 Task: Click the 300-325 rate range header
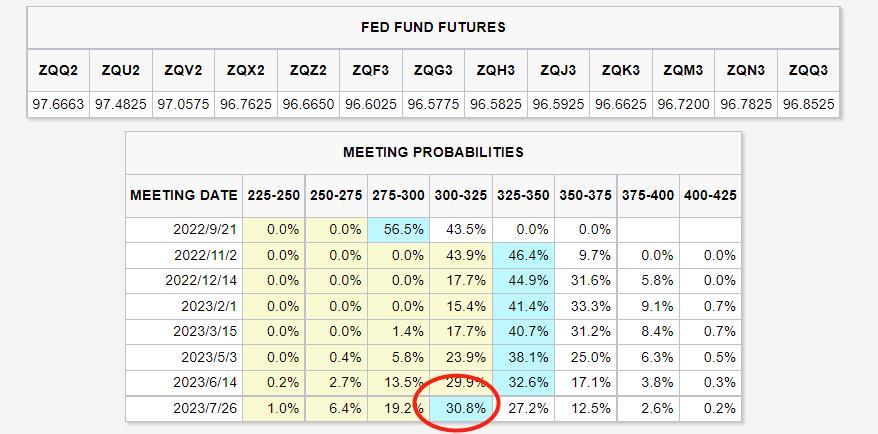click(461, 195)
